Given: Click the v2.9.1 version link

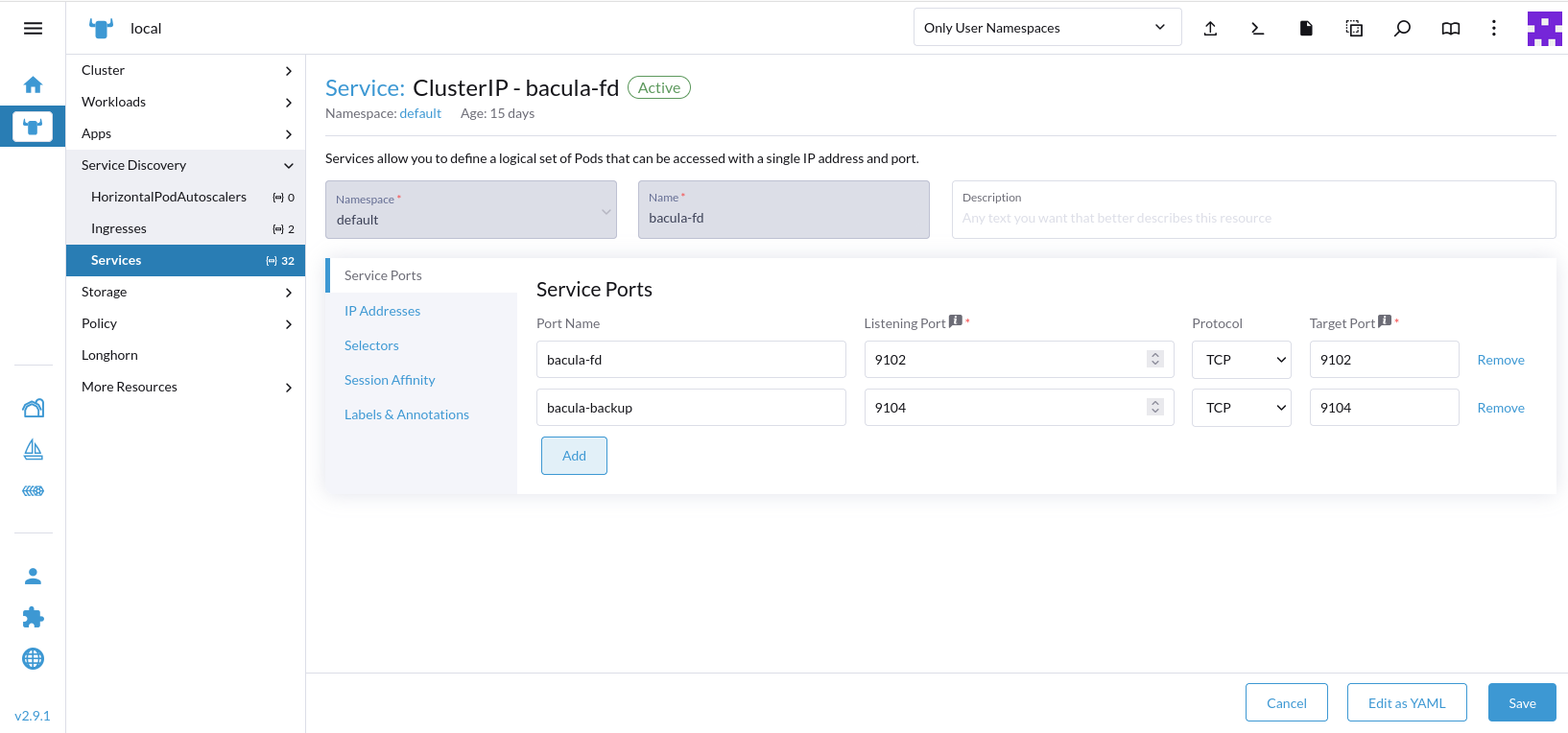Looking at the screenshot, I should tap(33, 716).
